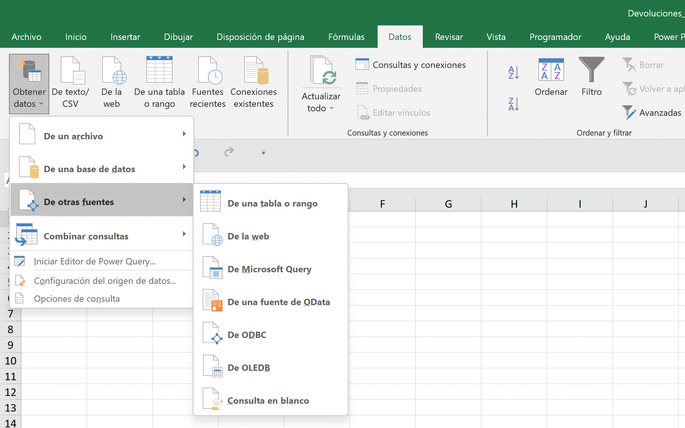
Task: Click the Actualizar todo refresh icon
Action: coord(322,71)
